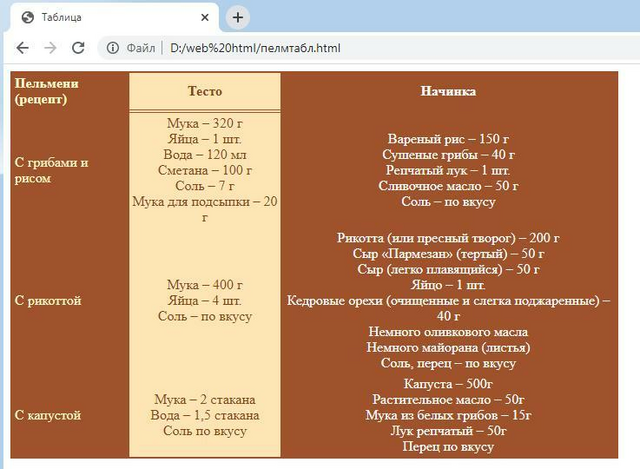The height and width of the screenshot is (469, 640).
Task: Close the Таблица tab
Action: pos(205,18)
